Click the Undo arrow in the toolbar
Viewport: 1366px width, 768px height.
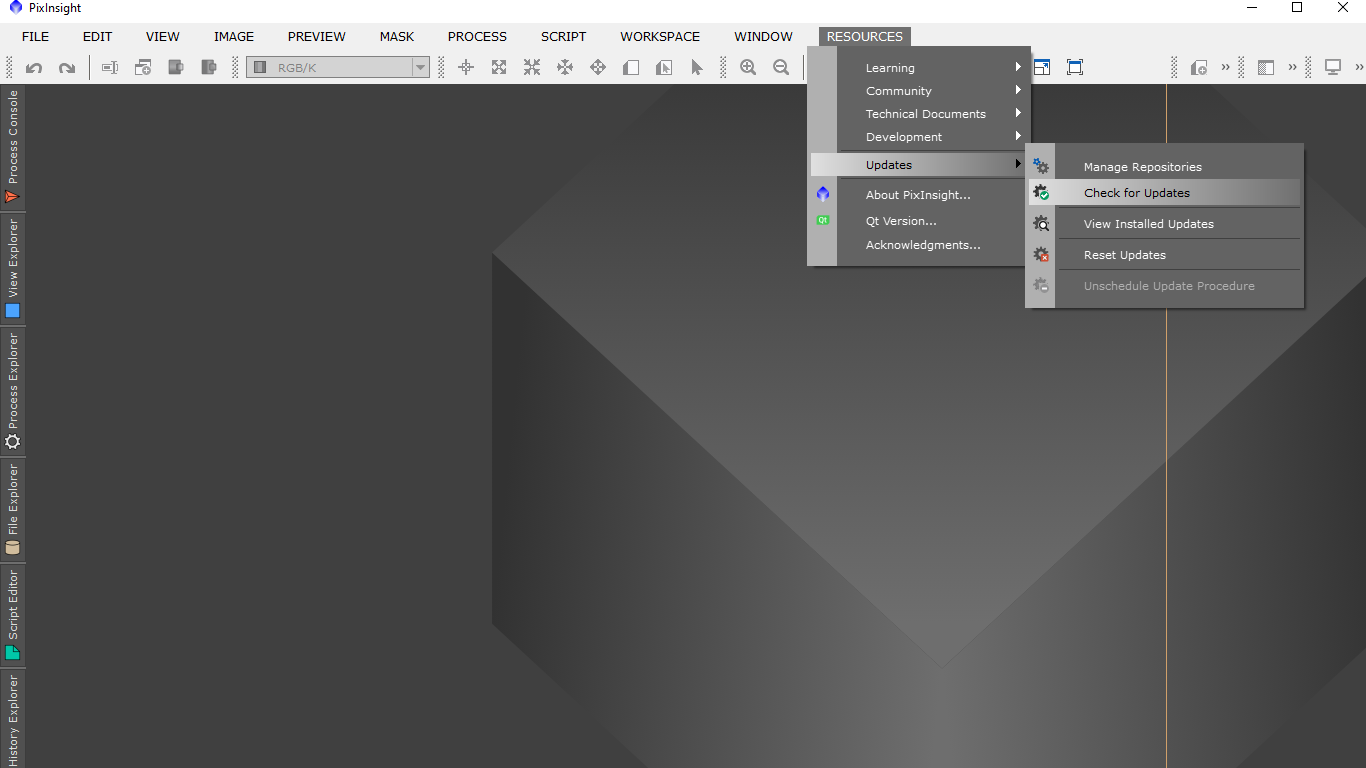click(34, 68)
